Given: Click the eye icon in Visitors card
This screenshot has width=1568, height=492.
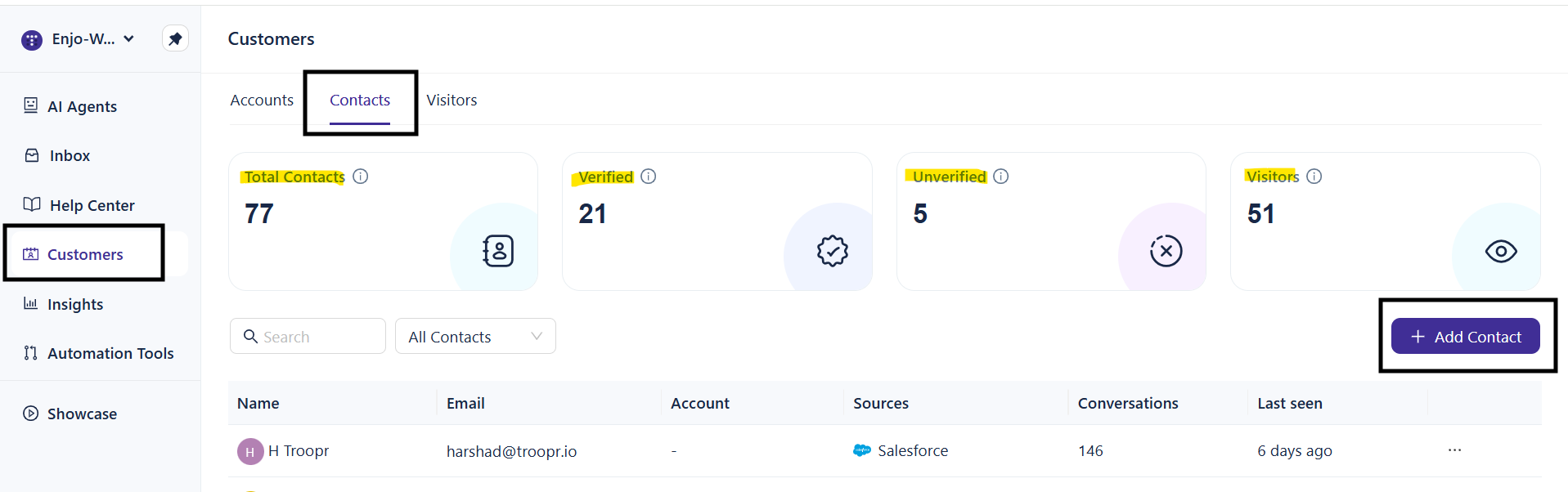Looking at the screenshot, I should point(1501,251).
